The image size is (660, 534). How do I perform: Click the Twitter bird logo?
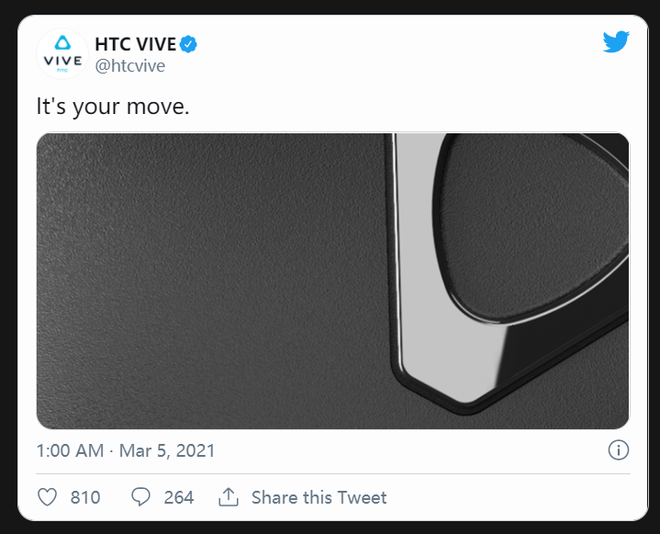616,41
